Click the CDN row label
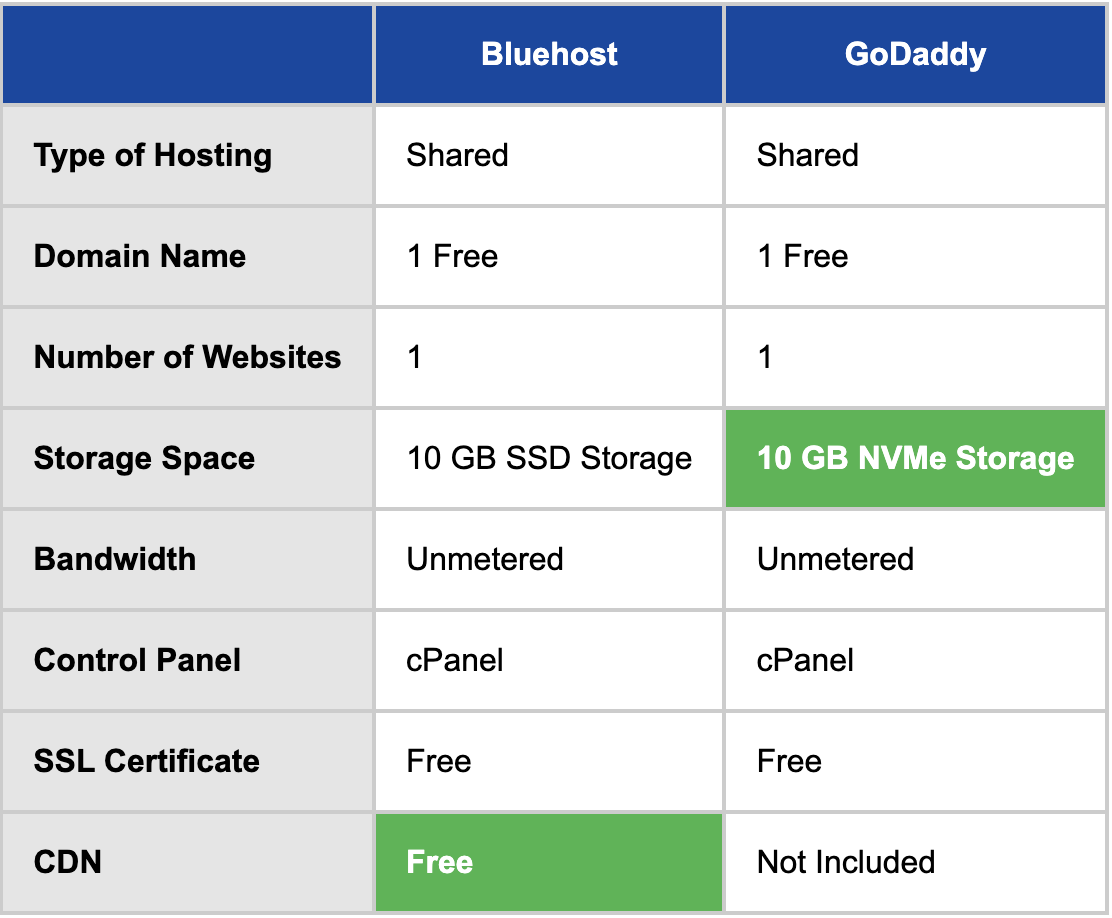The image size is (1112, 918). [x=68, y=862]
